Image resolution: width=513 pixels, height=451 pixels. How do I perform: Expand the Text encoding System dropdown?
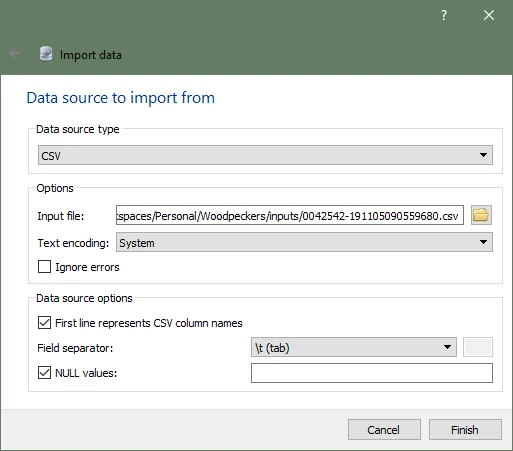coord(304,242)
